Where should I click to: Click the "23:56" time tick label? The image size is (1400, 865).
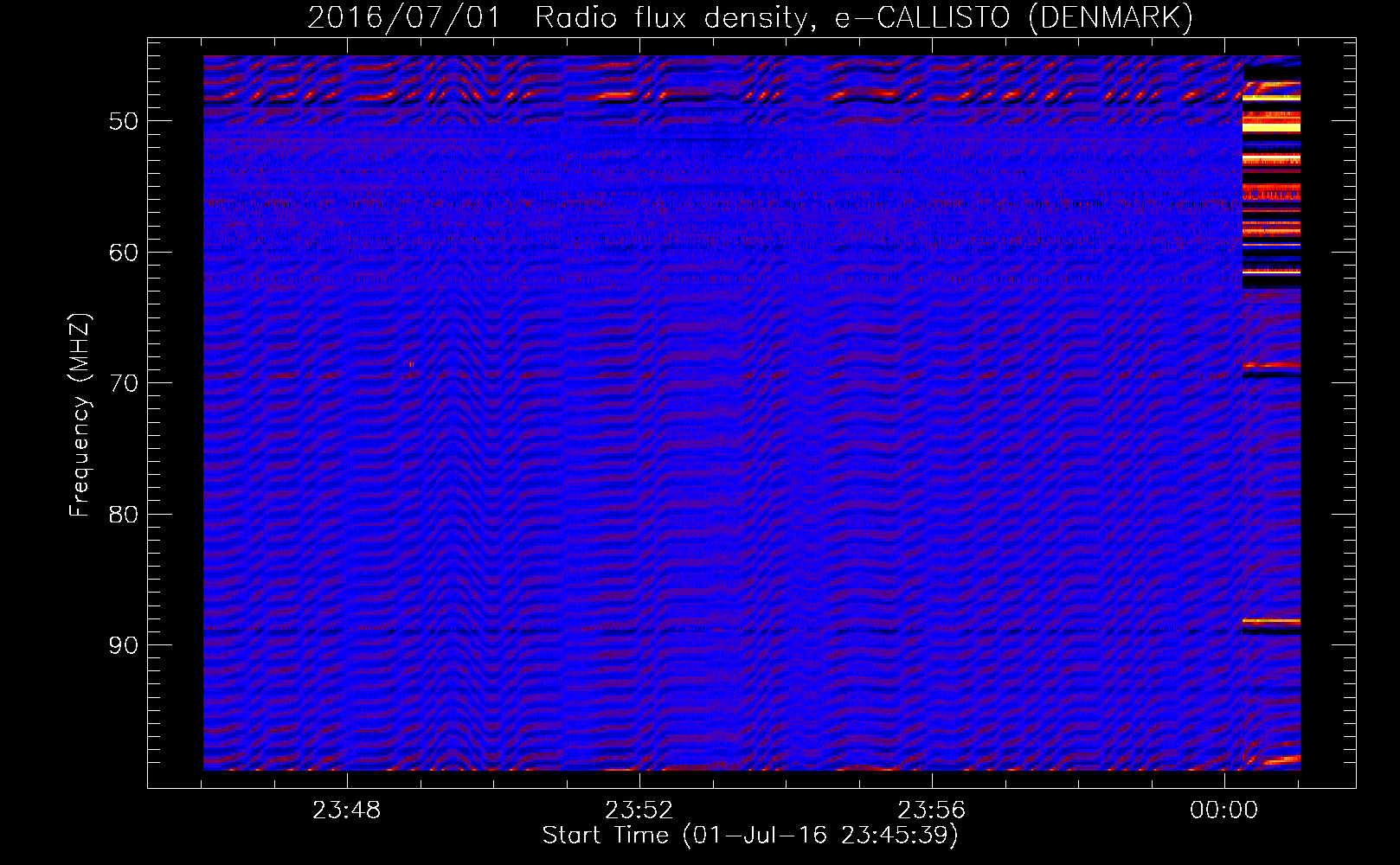coord(932,811)
